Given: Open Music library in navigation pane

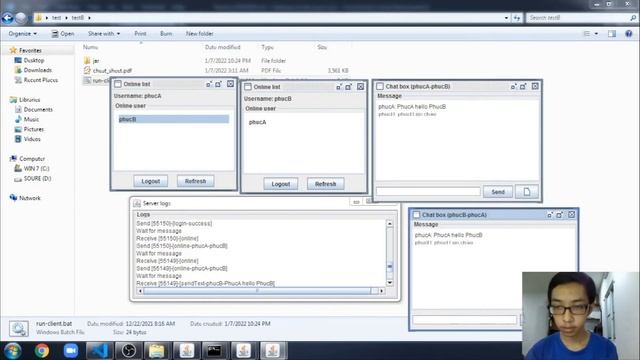Looking at the screenshot, I should [x=31, y=120].
